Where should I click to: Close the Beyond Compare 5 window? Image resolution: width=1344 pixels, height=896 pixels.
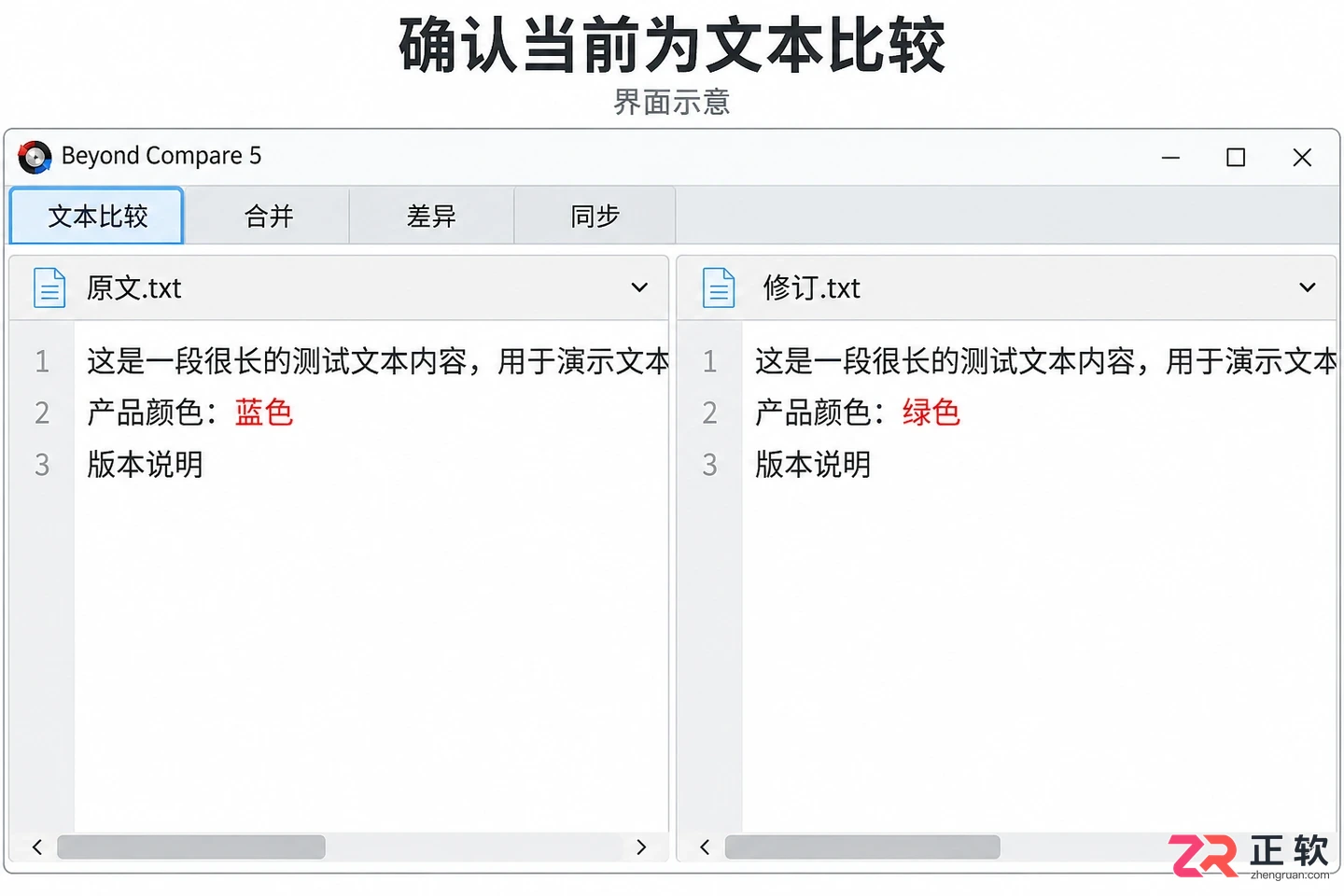(1302, 158)
